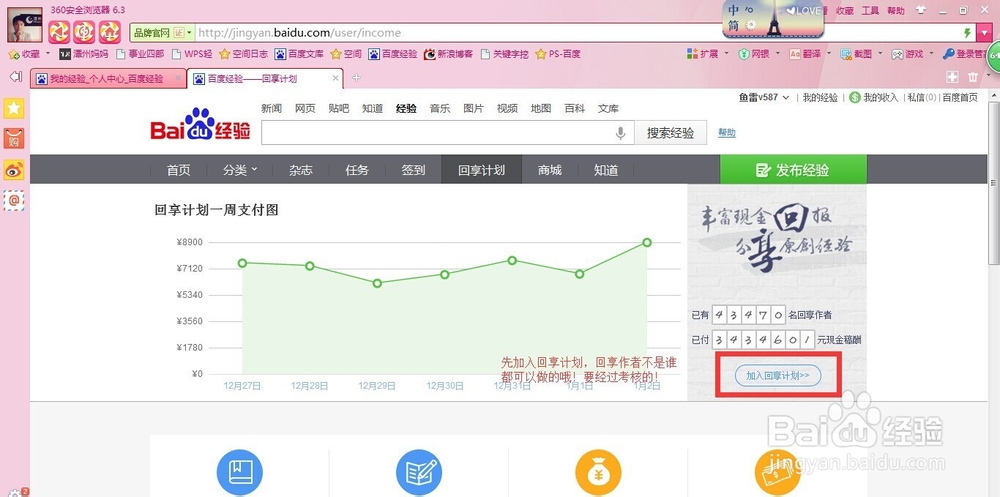Image resolution: width=1000 pixels, height=497 pixels.
Task: Go to the 首页 nav item
Action: pyautogui.click(x=179, y=170)
